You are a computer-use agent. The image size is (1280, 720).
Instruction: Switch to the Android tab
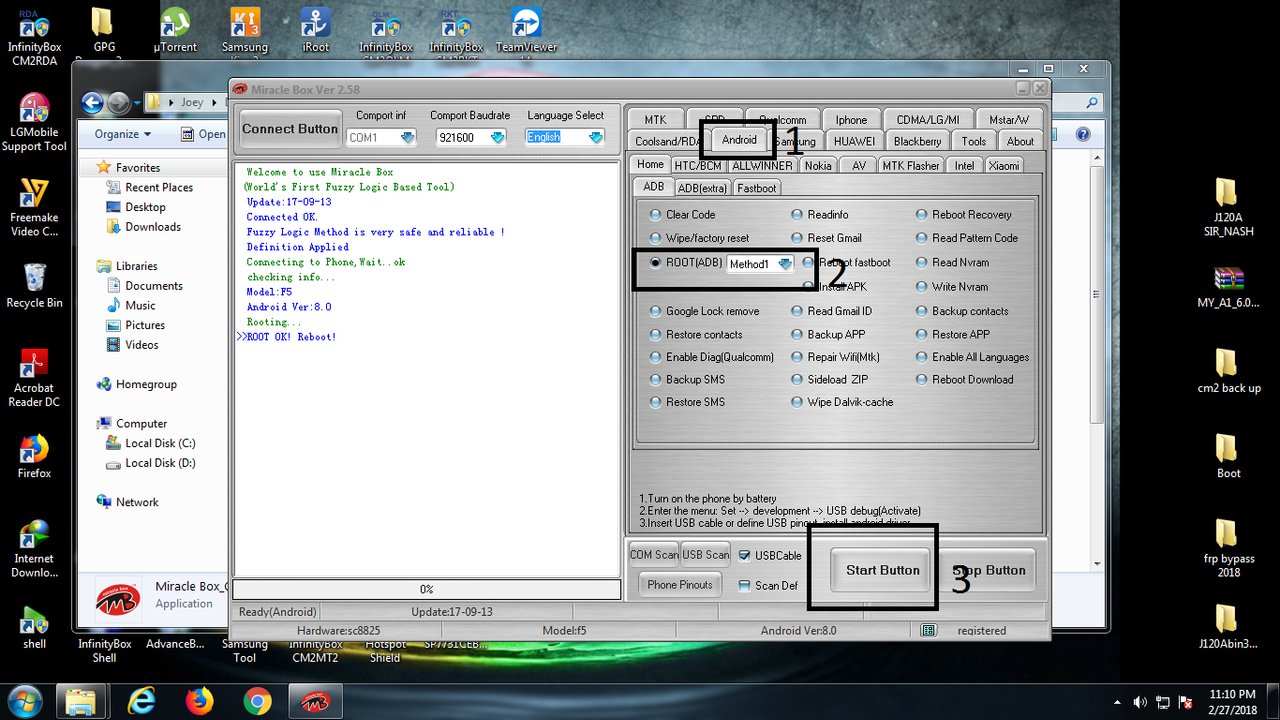tap(740, 140)
